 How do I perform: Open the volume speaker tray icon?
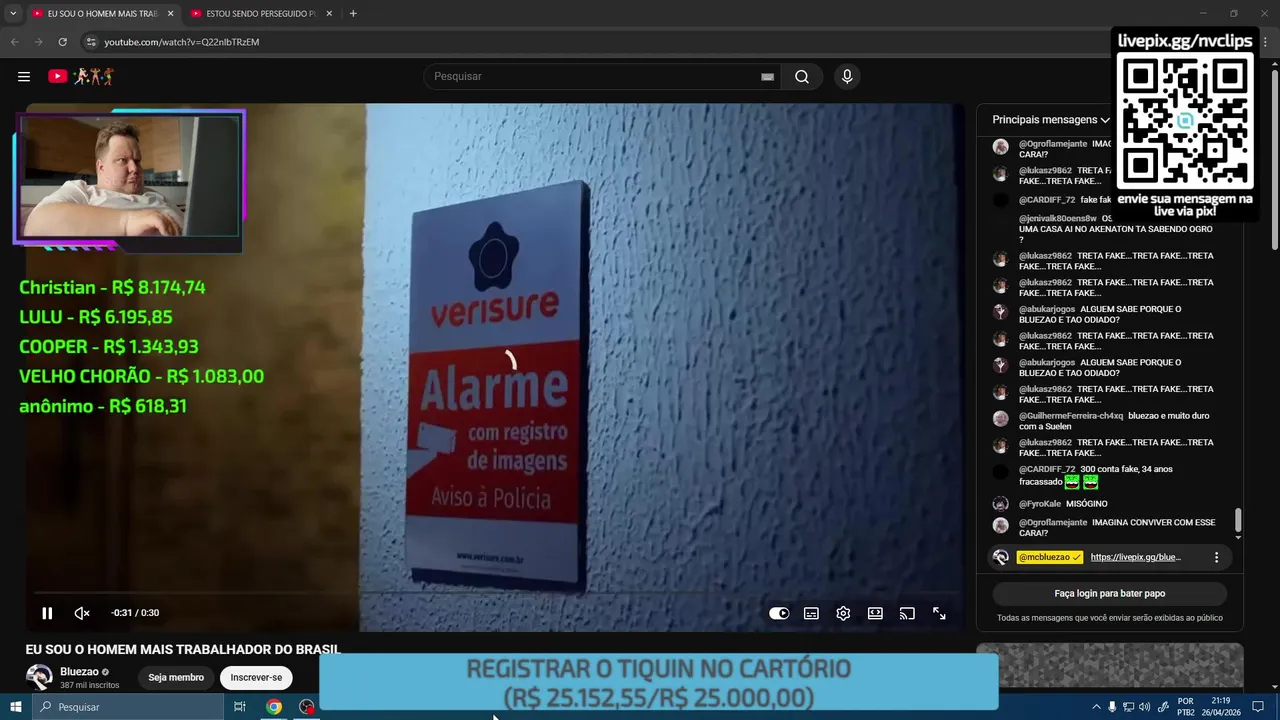(1144, 707)
